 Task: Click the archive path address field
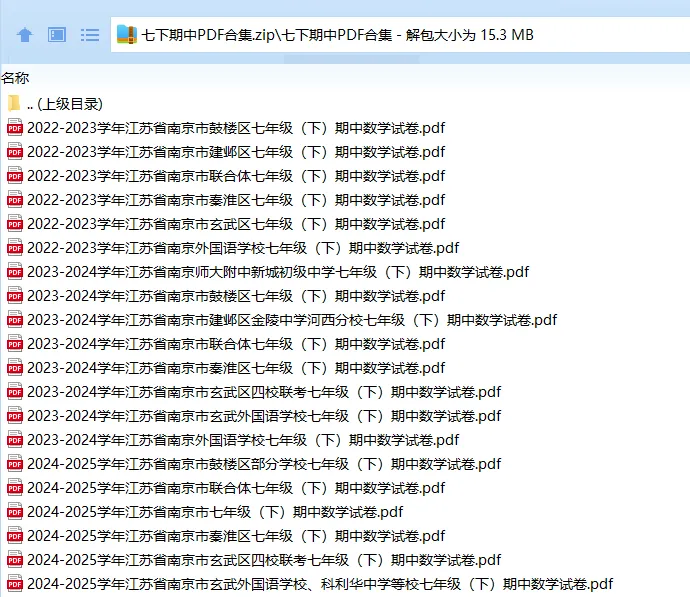pyautogui.click(x=400, y=35)
